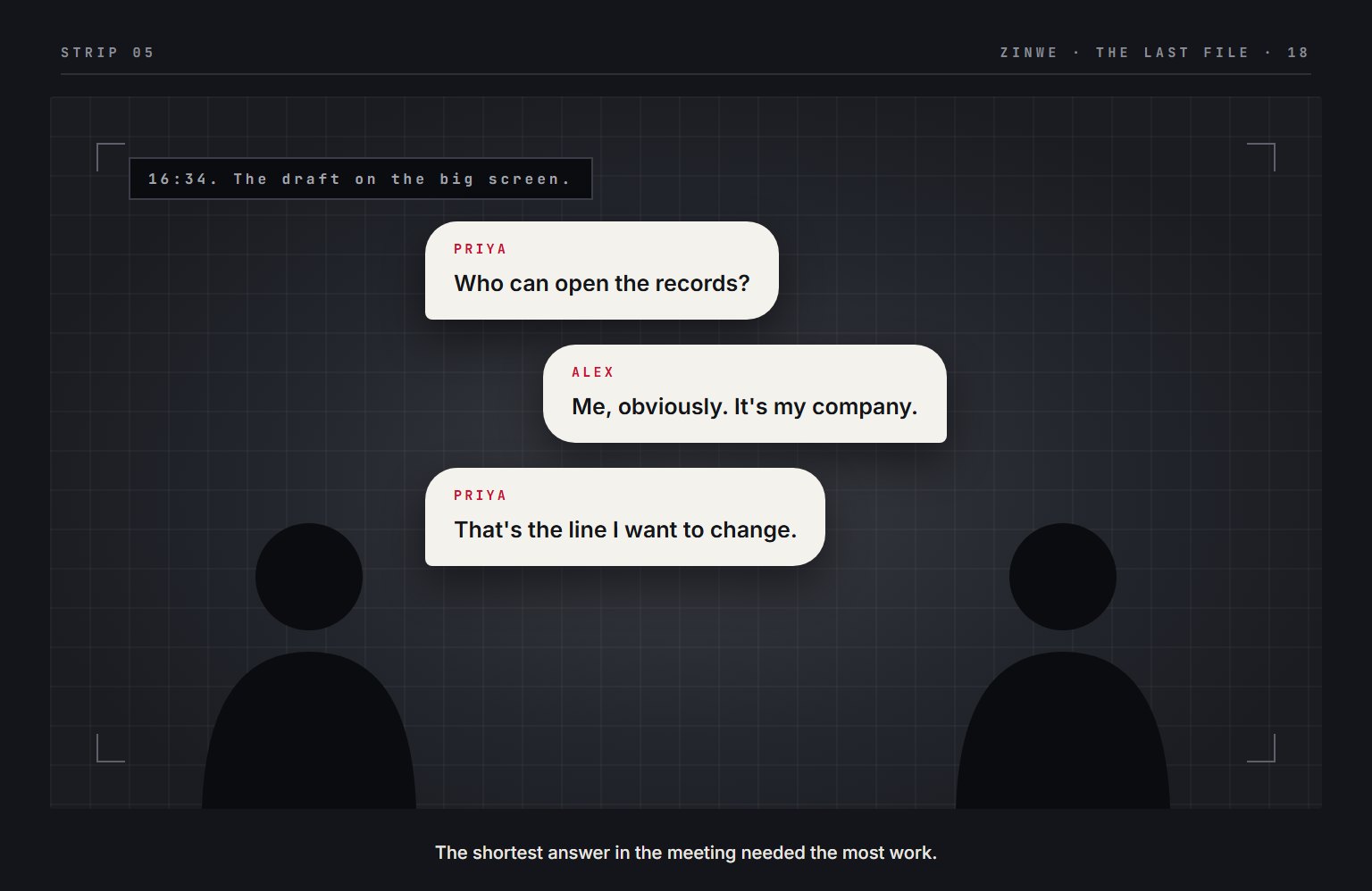Select the "Who can open the records?" bubble
Viewport: 1372px width, 891px height.
602,271
